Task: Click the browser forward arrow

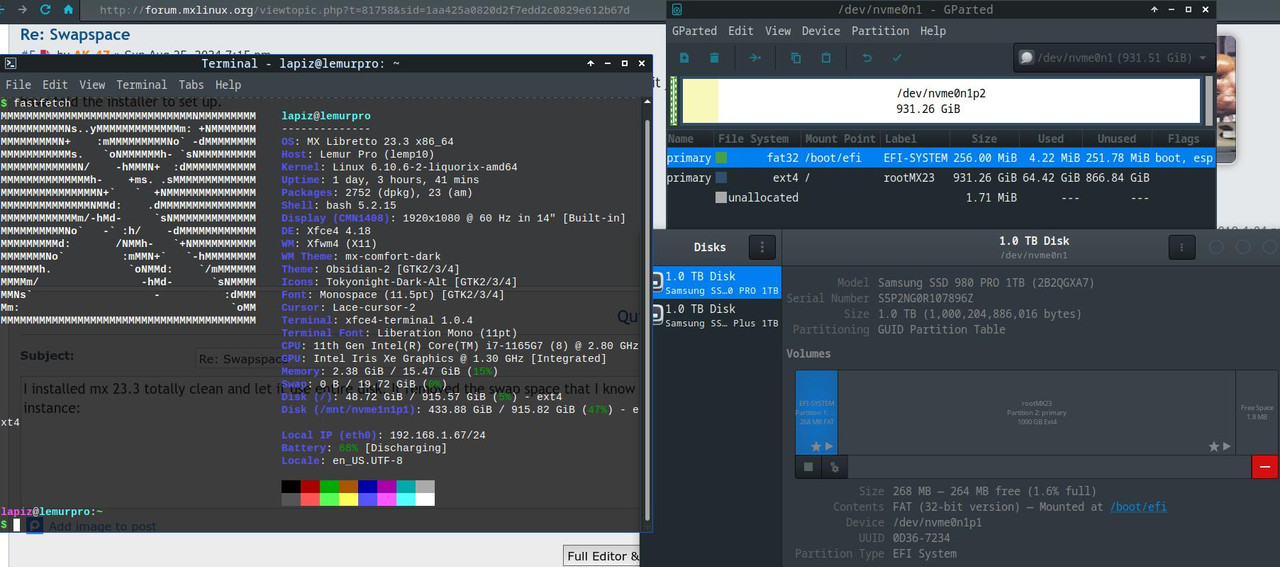Action: 22,9
